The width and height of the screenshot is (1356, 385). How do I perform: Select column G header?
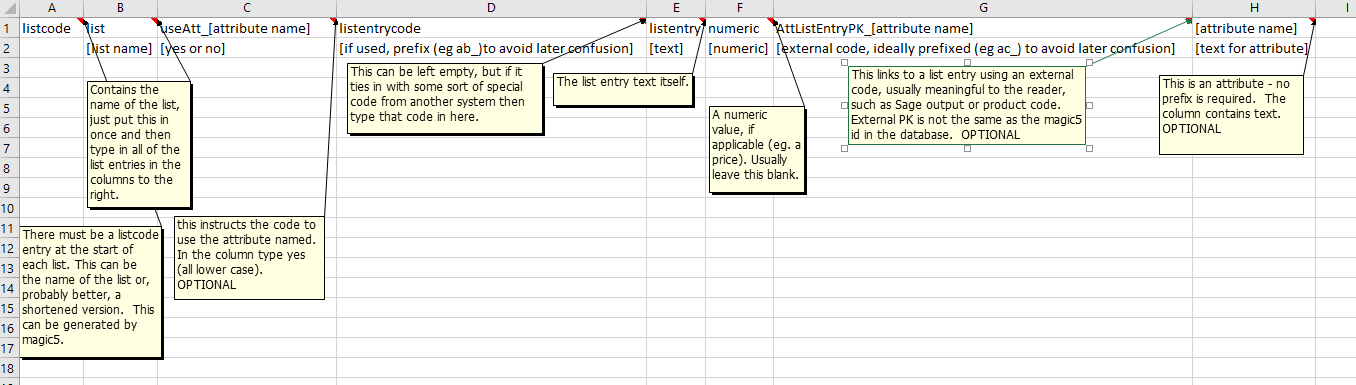pos(983,8)
